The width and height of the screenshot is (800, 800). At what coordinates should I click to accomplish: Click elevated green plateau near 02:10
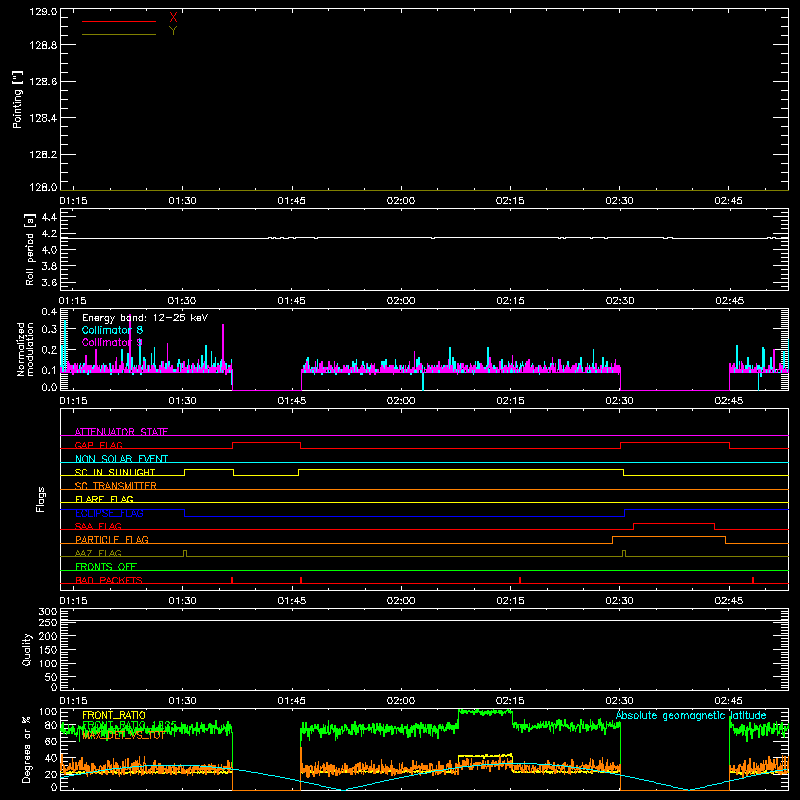pos(485,712)
